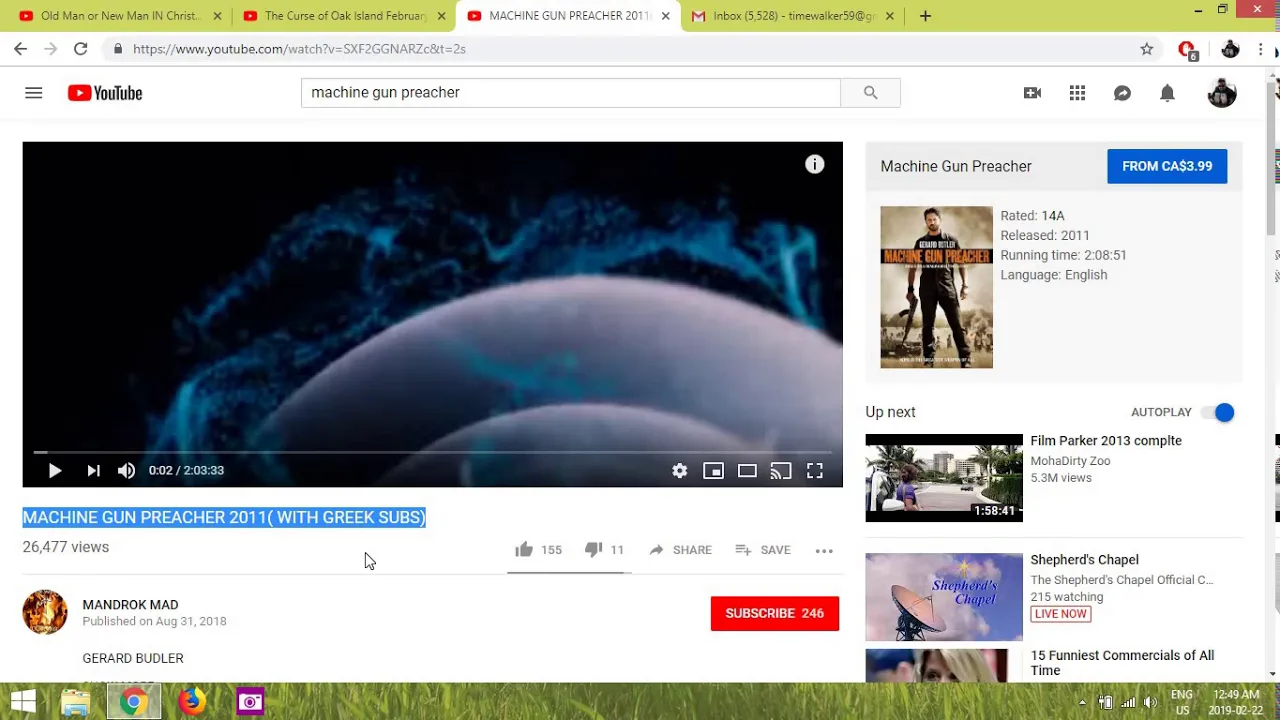The image size is (1280, 720).
Task: Open Firefox from the taskbar
Action: point(192,702)
